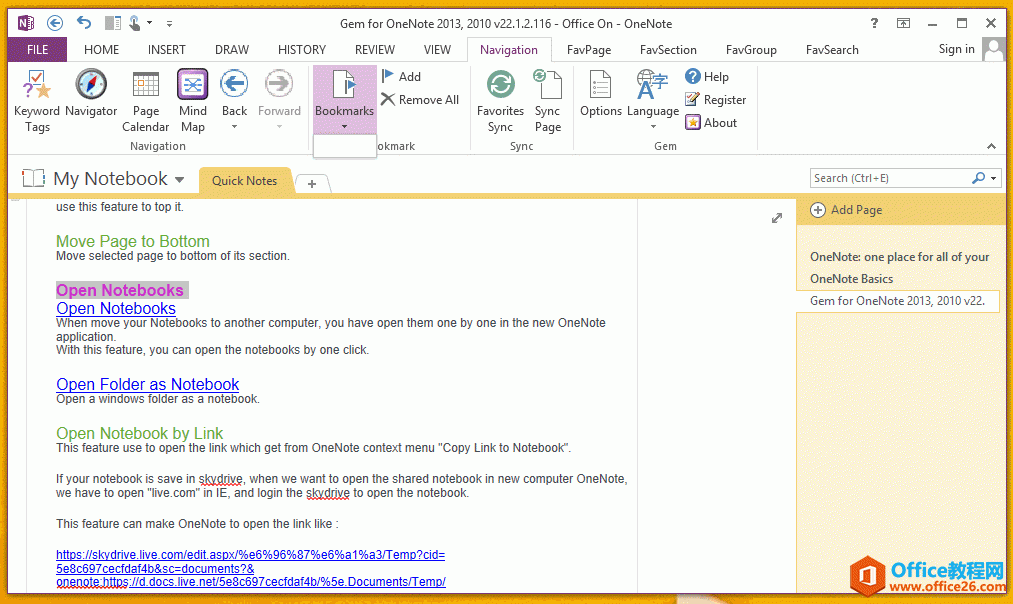
Task: Click the OneNote application icon
Action: point(26,23)
